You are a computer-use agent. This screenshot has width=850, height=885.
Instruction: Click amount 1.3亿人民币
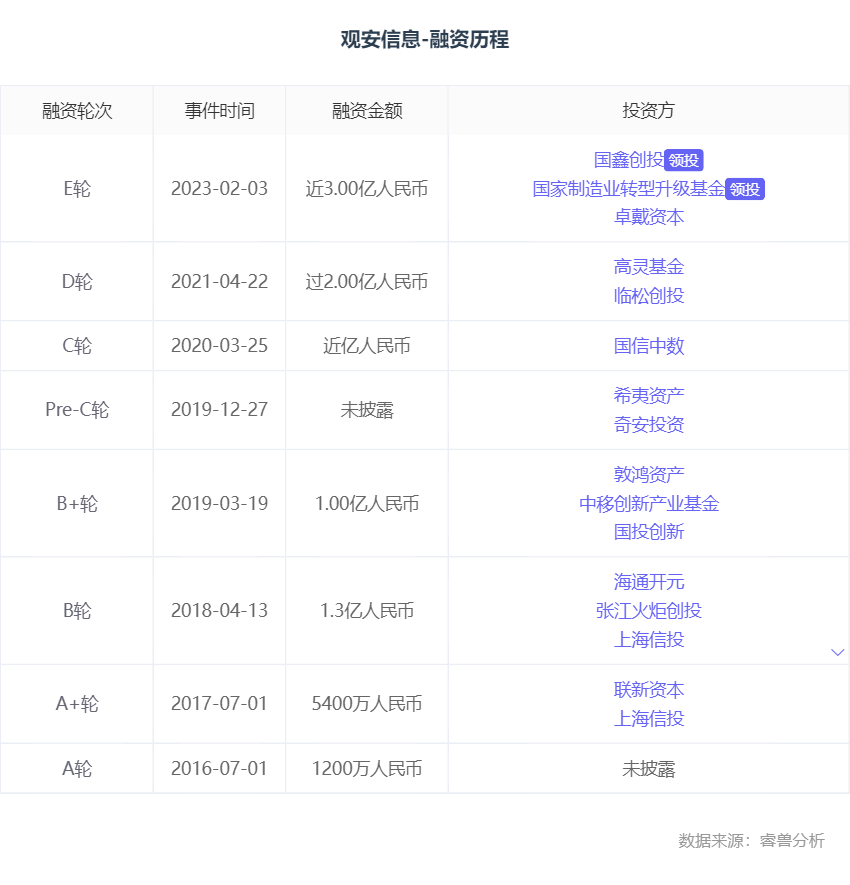[367, 610]
